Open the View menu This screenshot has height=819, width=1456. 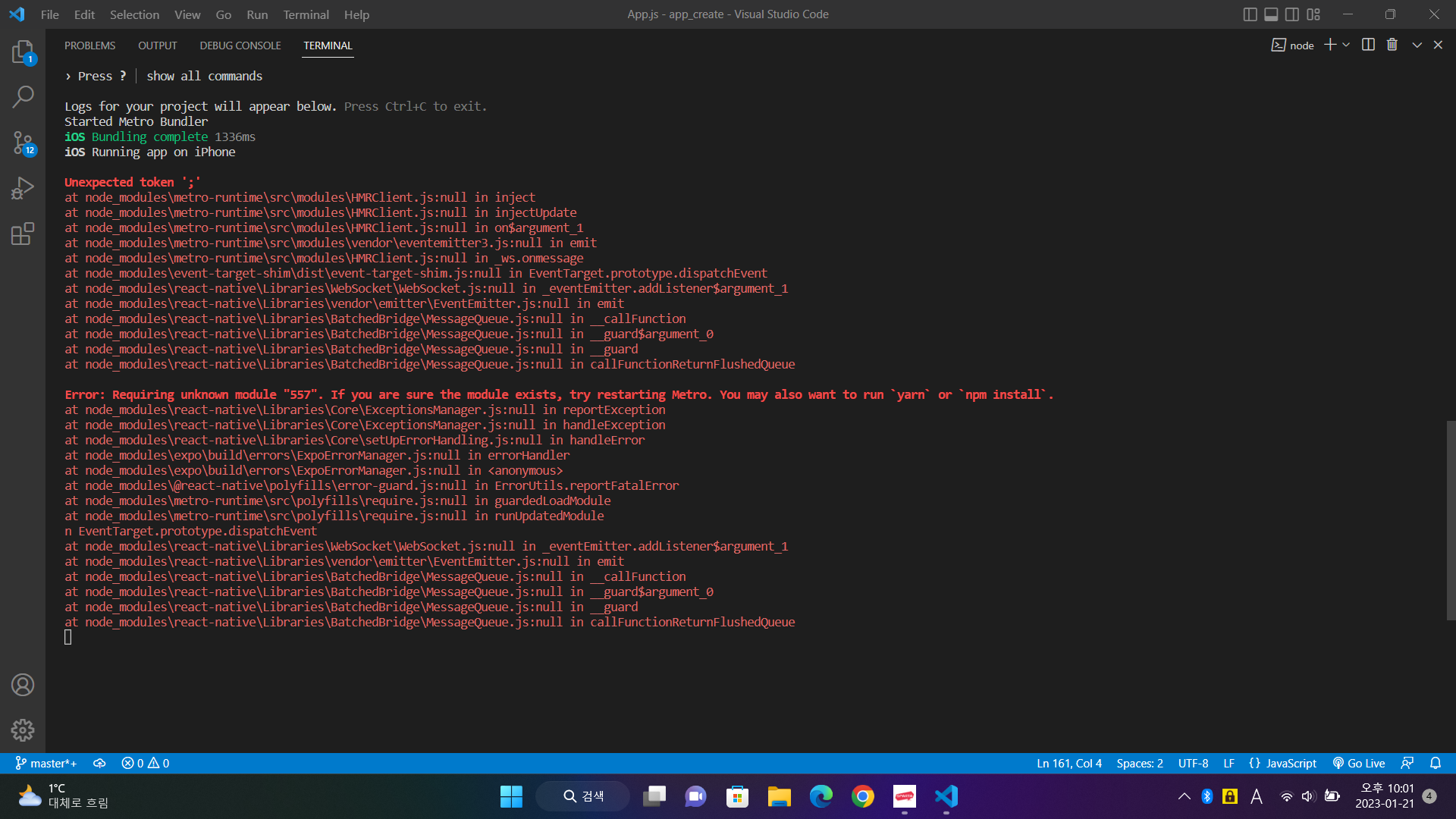pyautogui.click(x=187, y=14)
